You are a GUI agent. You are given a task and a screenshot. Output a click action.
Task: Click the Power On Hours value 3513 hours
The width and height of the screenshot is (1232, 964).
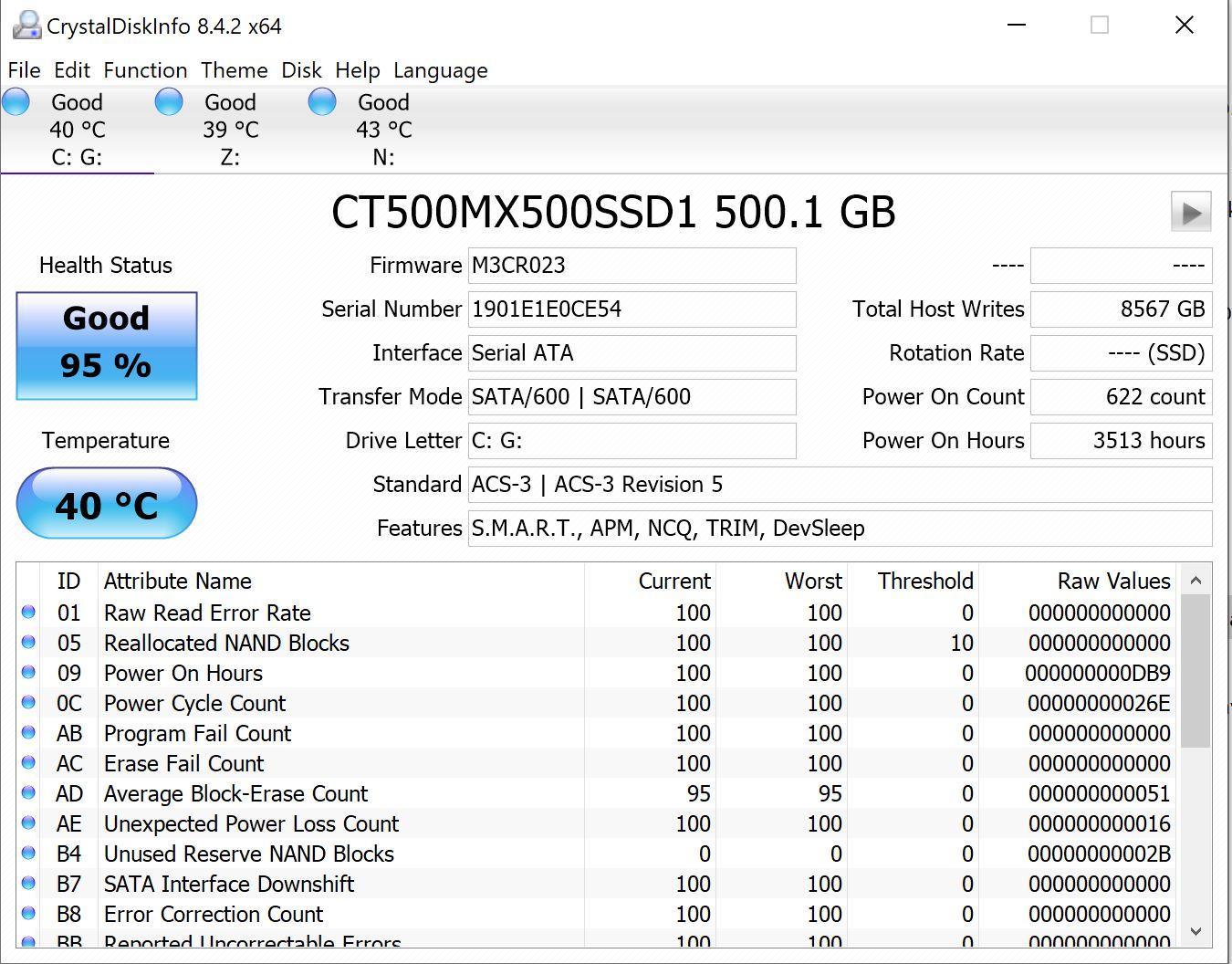tap(1121, 441)
